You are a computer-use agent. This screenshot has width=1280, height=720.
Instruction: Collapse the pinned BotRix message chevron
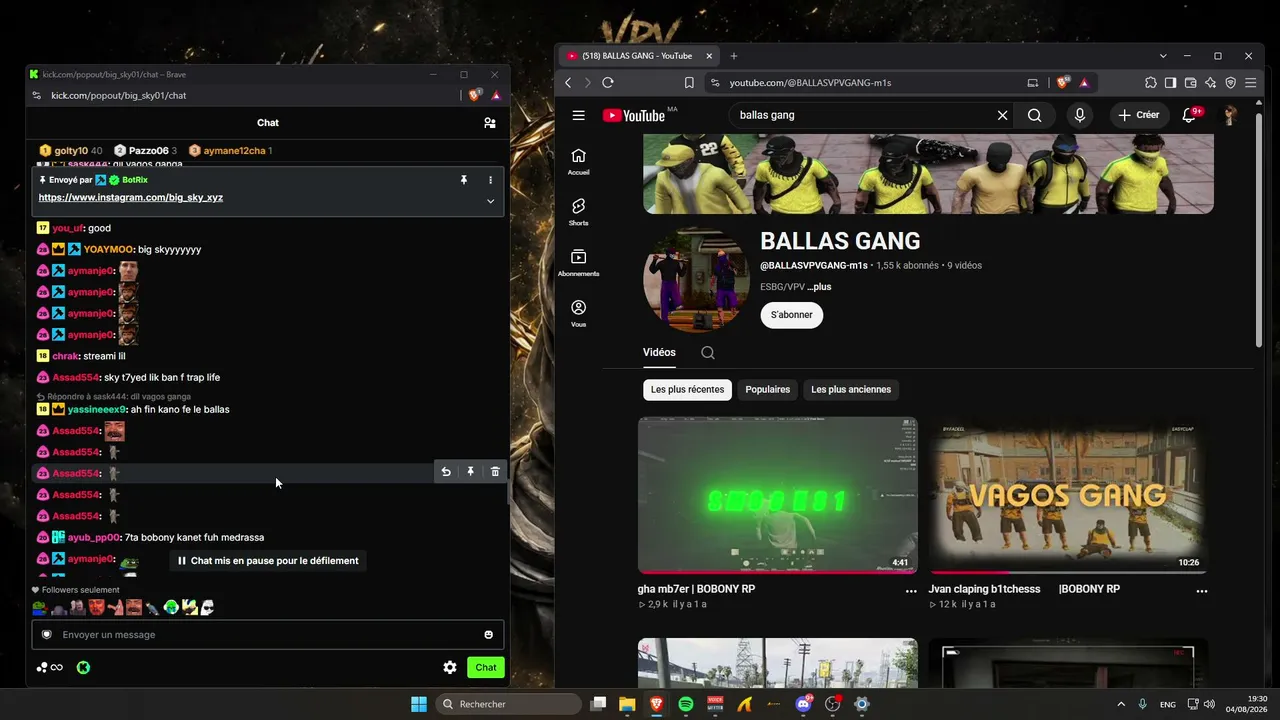pyautogui.click(x=490, y=201)
